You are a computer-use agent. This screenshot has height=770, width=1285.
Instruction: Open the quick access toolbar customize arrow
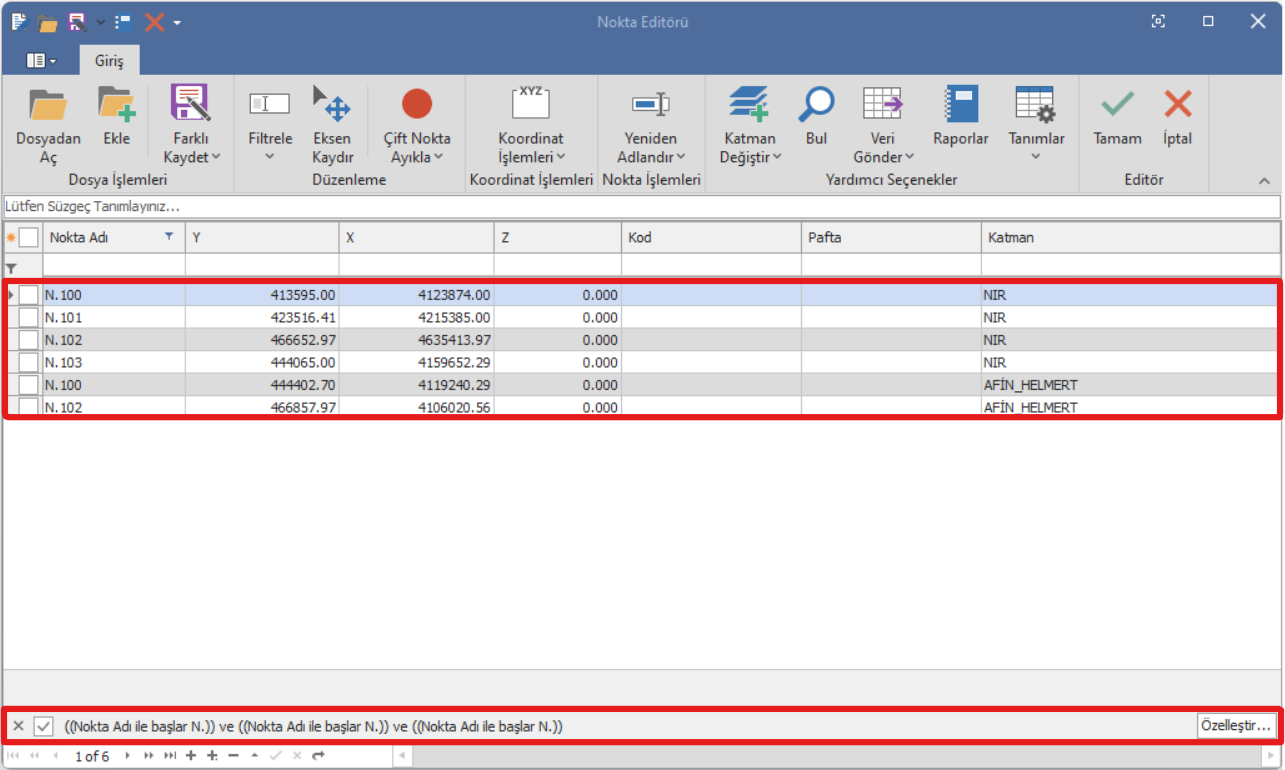(178, 22)
